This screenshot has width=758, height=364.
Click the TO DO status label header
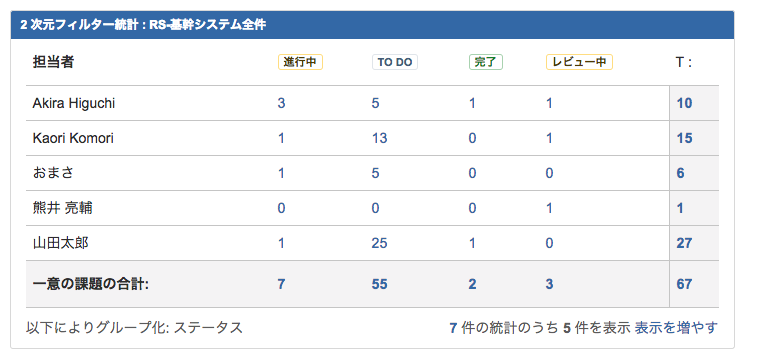[x=394, y=62]
